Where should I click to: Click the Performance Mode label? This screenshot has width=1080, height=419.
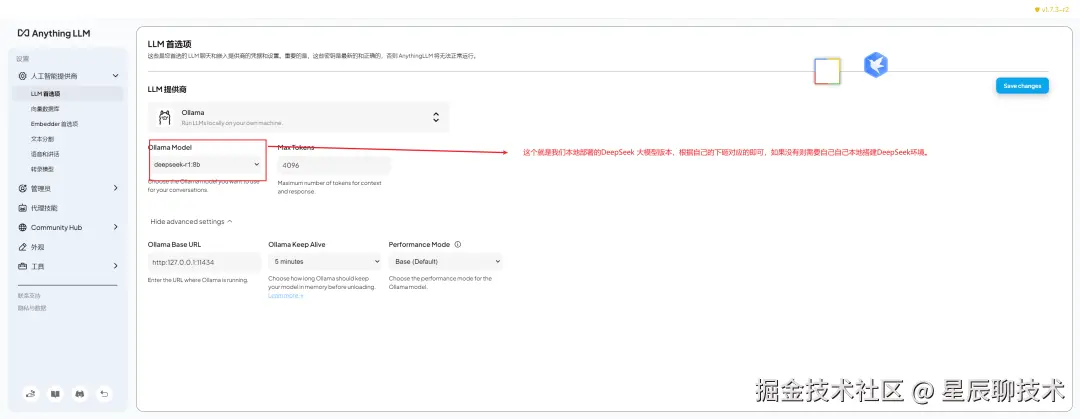(x=419, y=244)
